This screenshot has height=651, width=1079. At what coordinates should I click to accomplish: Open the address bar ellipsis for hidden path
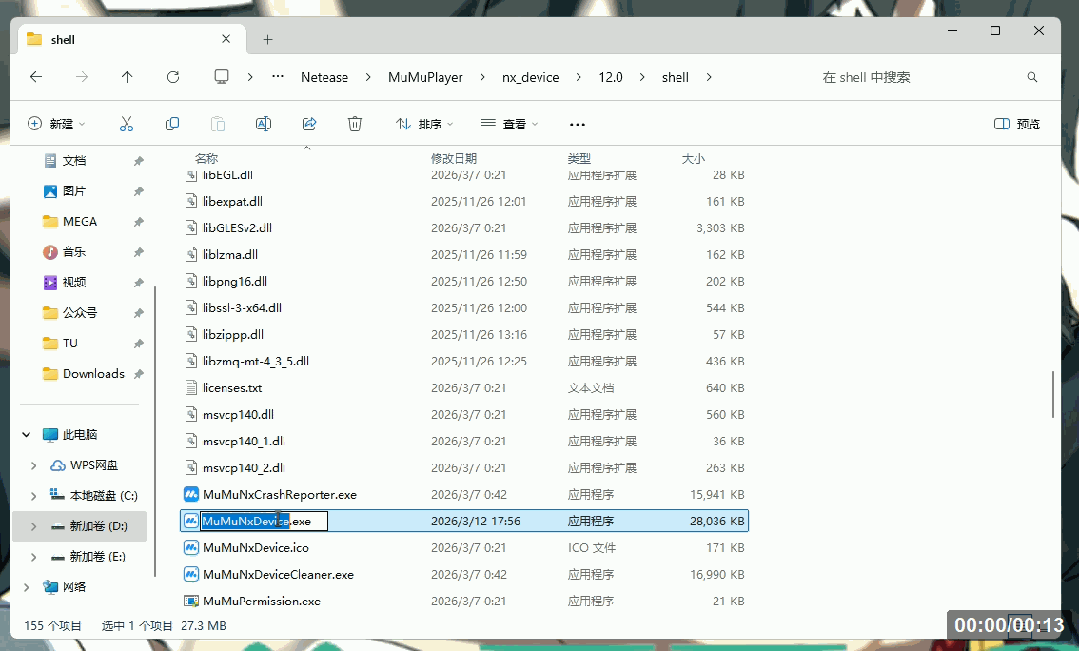click(278, 77)
